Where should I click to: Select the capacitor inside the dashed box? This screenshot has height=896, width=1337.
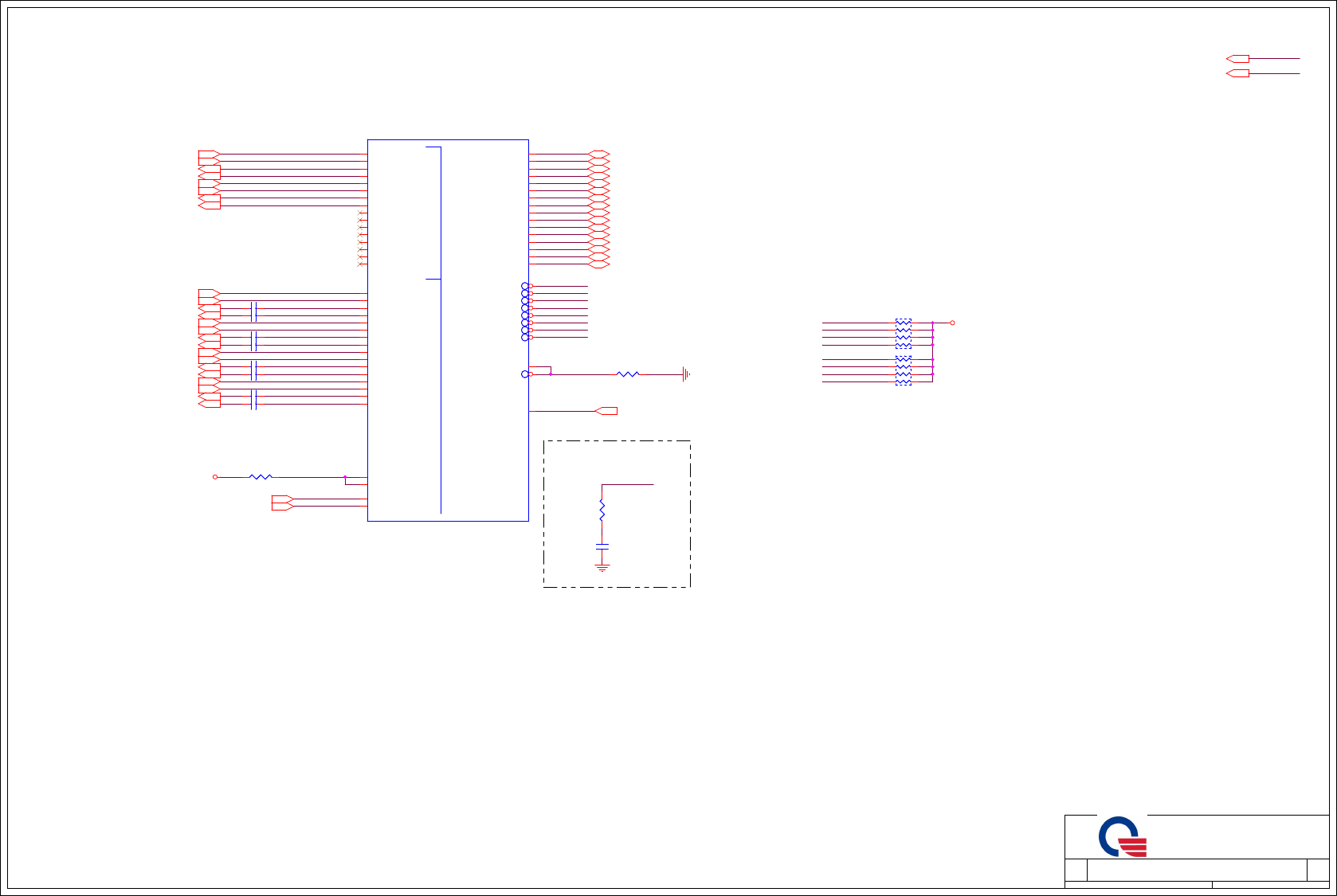pos(602,546)
